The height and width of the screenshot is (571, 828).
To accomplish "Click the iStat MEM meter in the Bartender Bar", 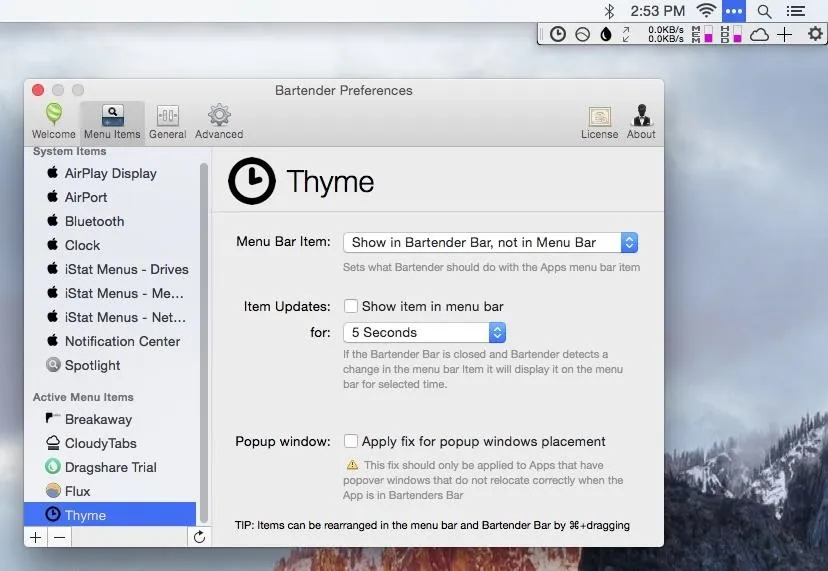I will coord(702,34).
